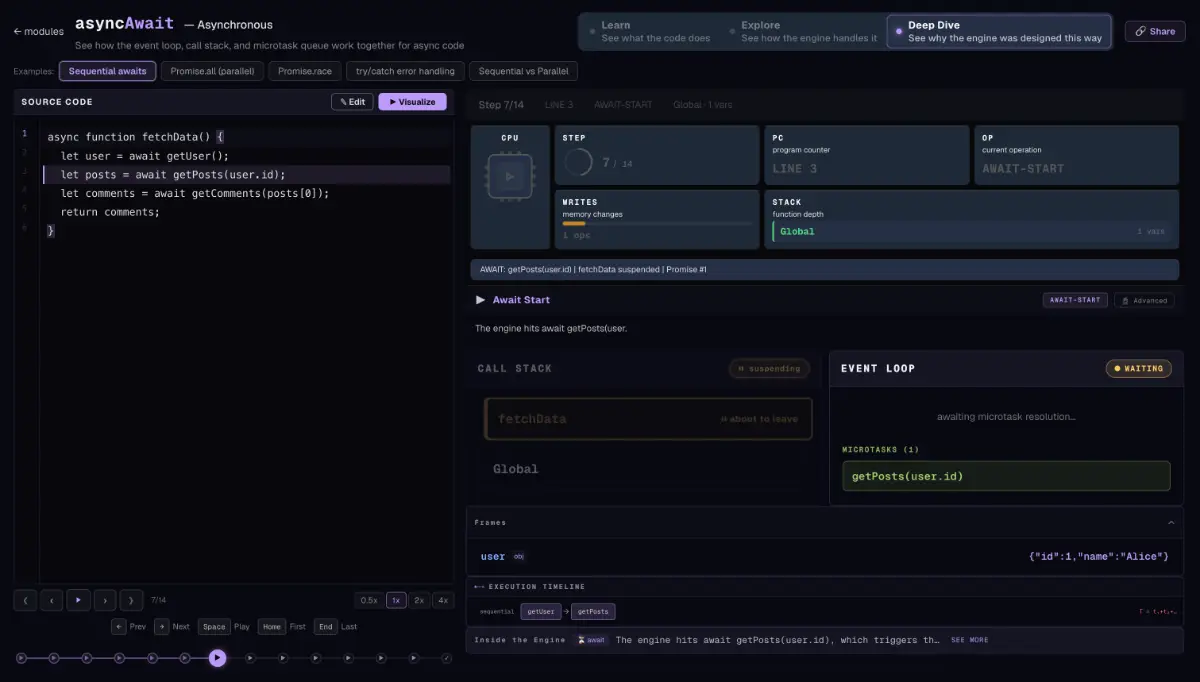
Task: Click the getUser timeline chip
Action: [x=539, y=611]
